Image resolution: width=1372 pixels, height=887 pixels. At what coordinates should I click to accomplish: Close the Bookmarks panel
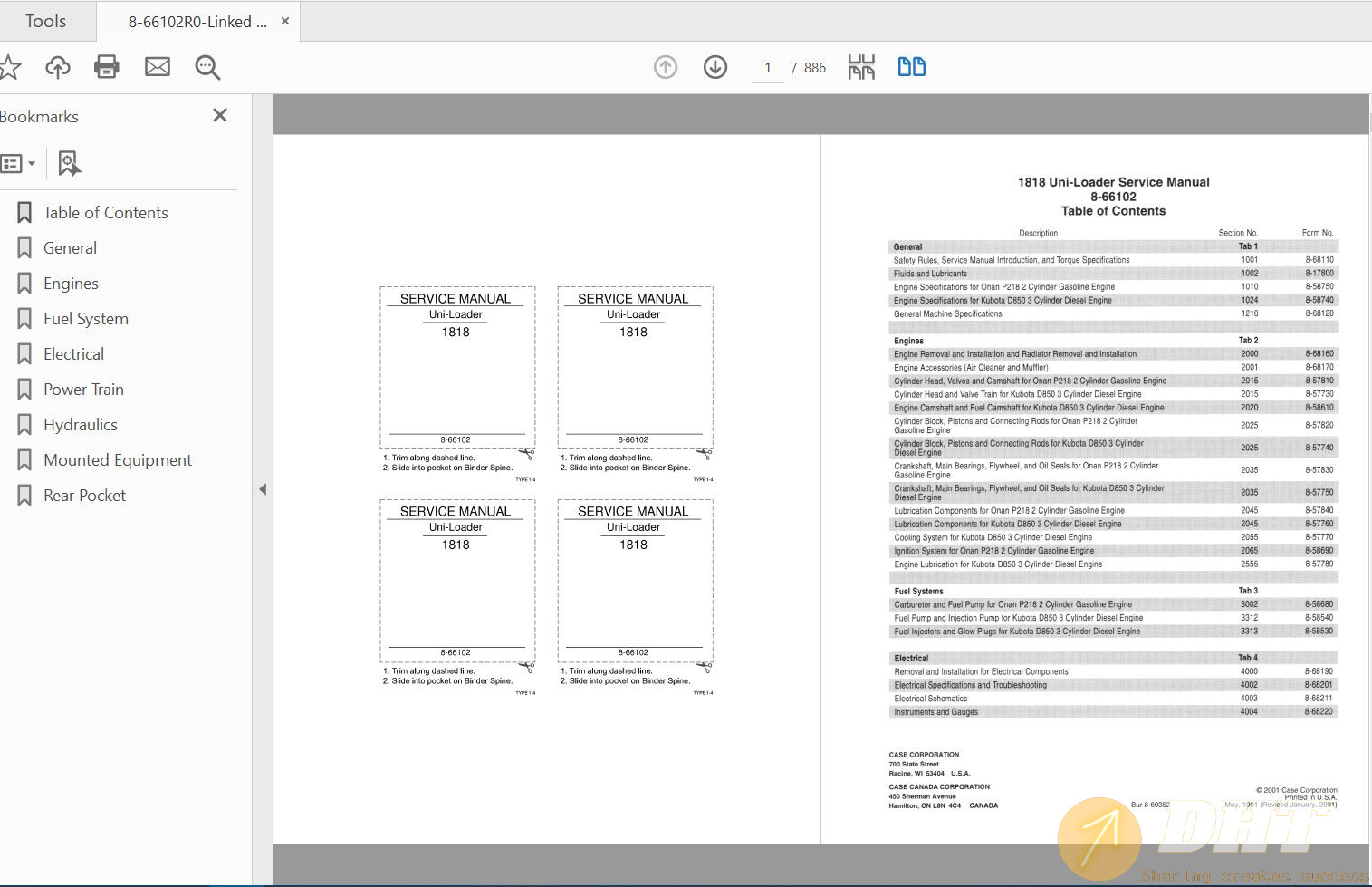click(220, 115)
